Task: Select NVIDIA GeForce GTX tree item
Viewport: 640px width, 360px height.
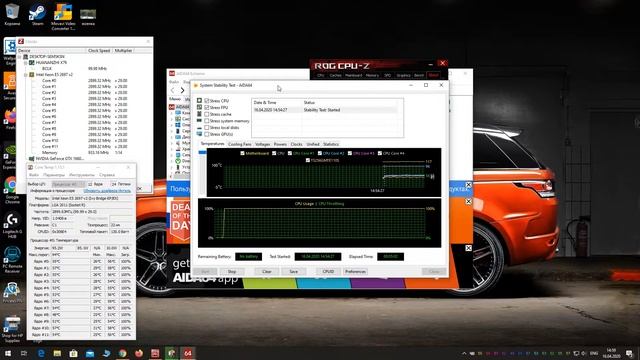Action: (x=60, y=158)
